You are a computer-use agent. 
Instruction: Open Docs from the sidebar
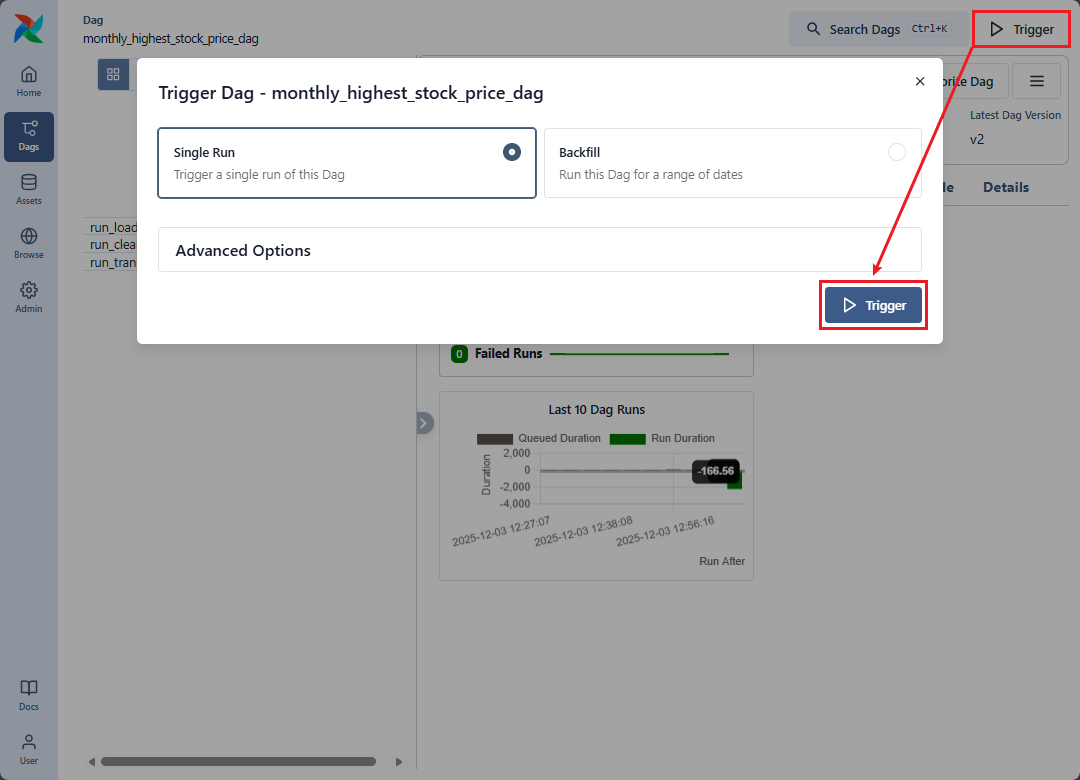click(28, 695)
